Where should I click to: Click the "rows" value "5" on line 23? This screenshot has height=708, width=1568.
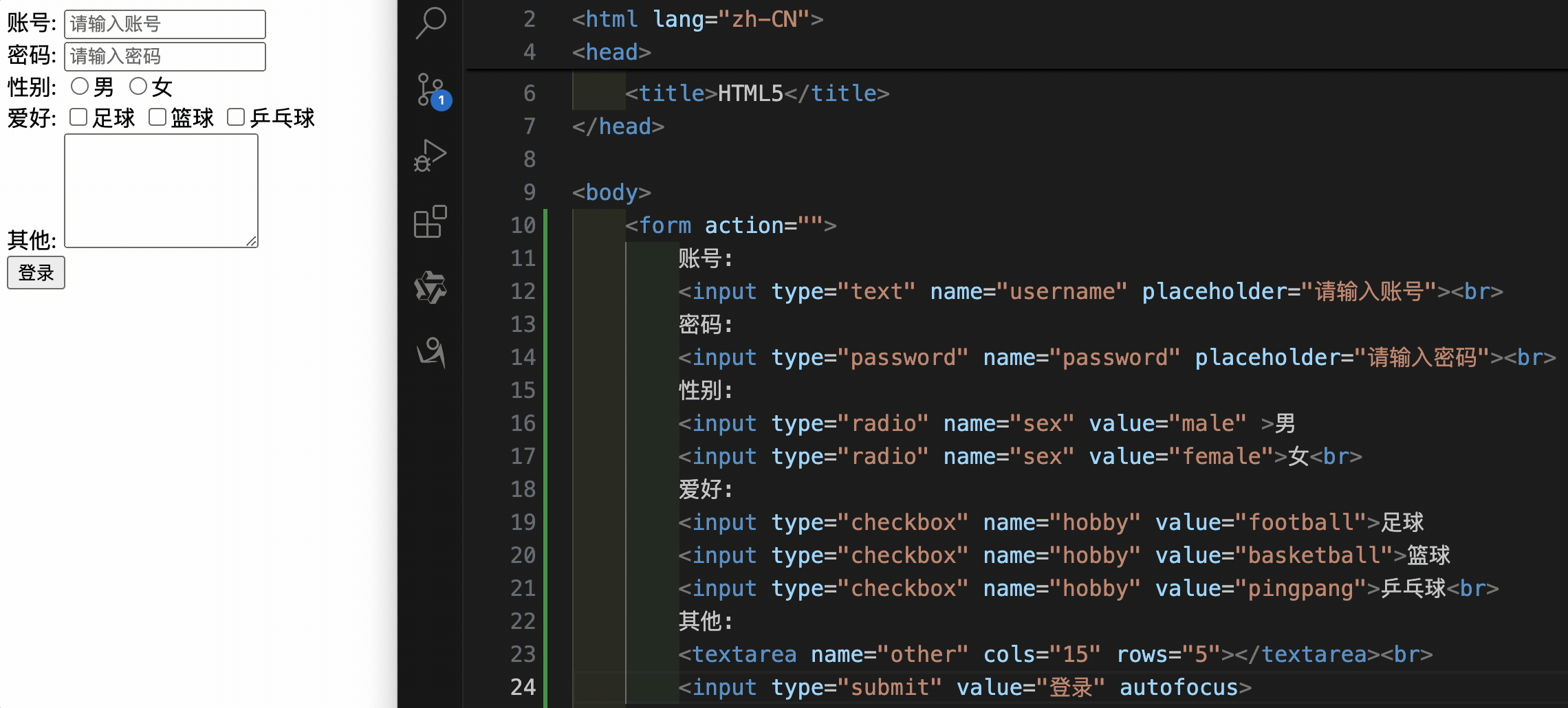(x=1201, y=654)
